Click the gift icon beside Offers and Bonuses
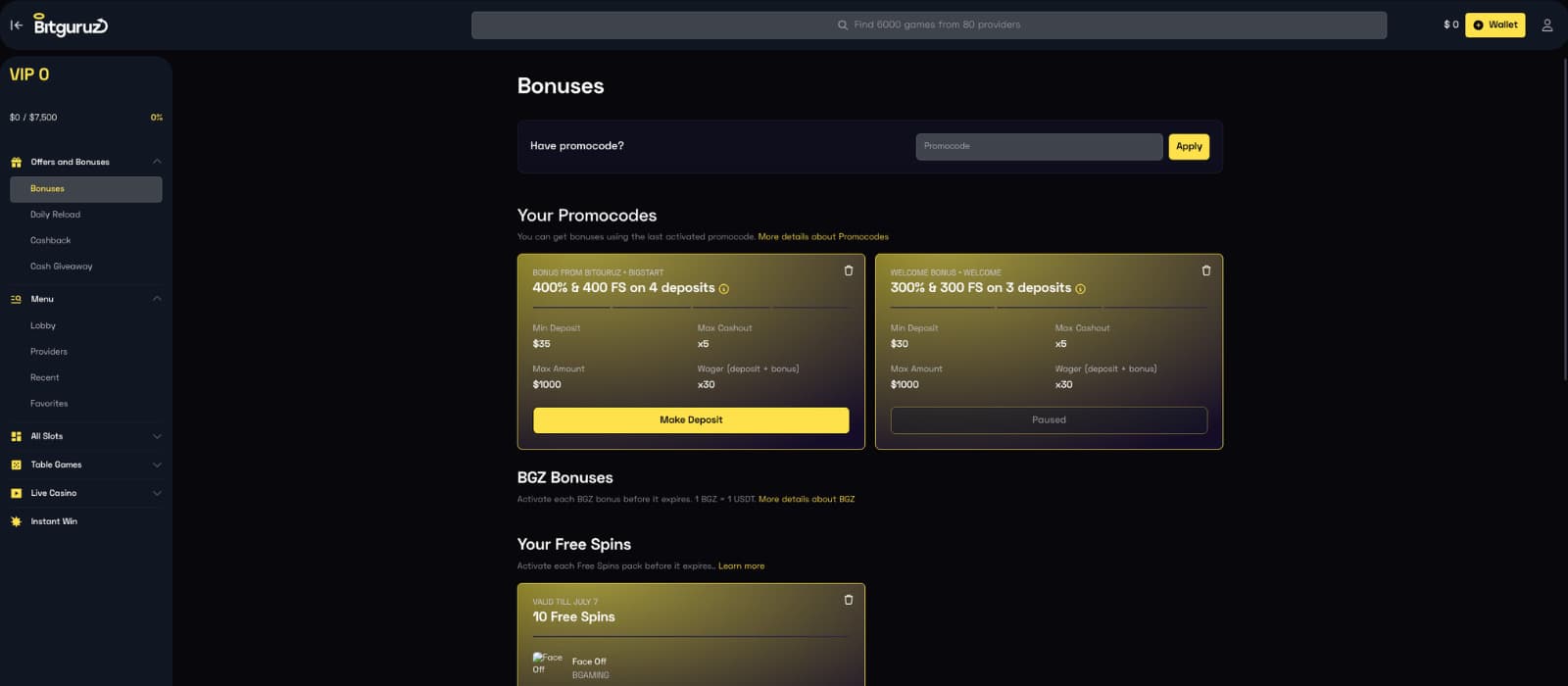The width and height of the screenshot is (1568, 686). click(x=16, y=162)
